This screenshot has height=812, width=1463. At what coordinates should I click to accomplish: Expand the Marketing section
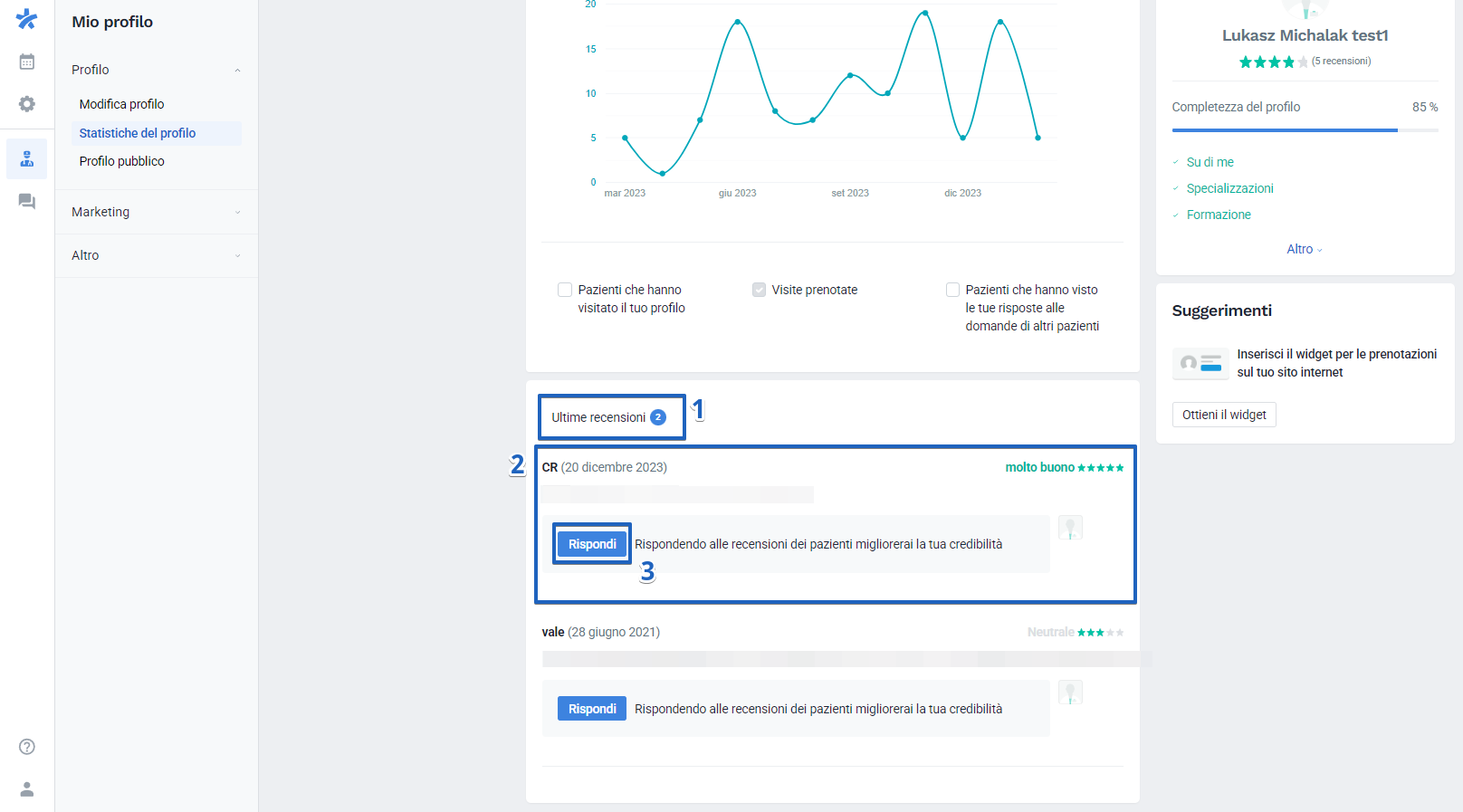[x=157, y=212]
